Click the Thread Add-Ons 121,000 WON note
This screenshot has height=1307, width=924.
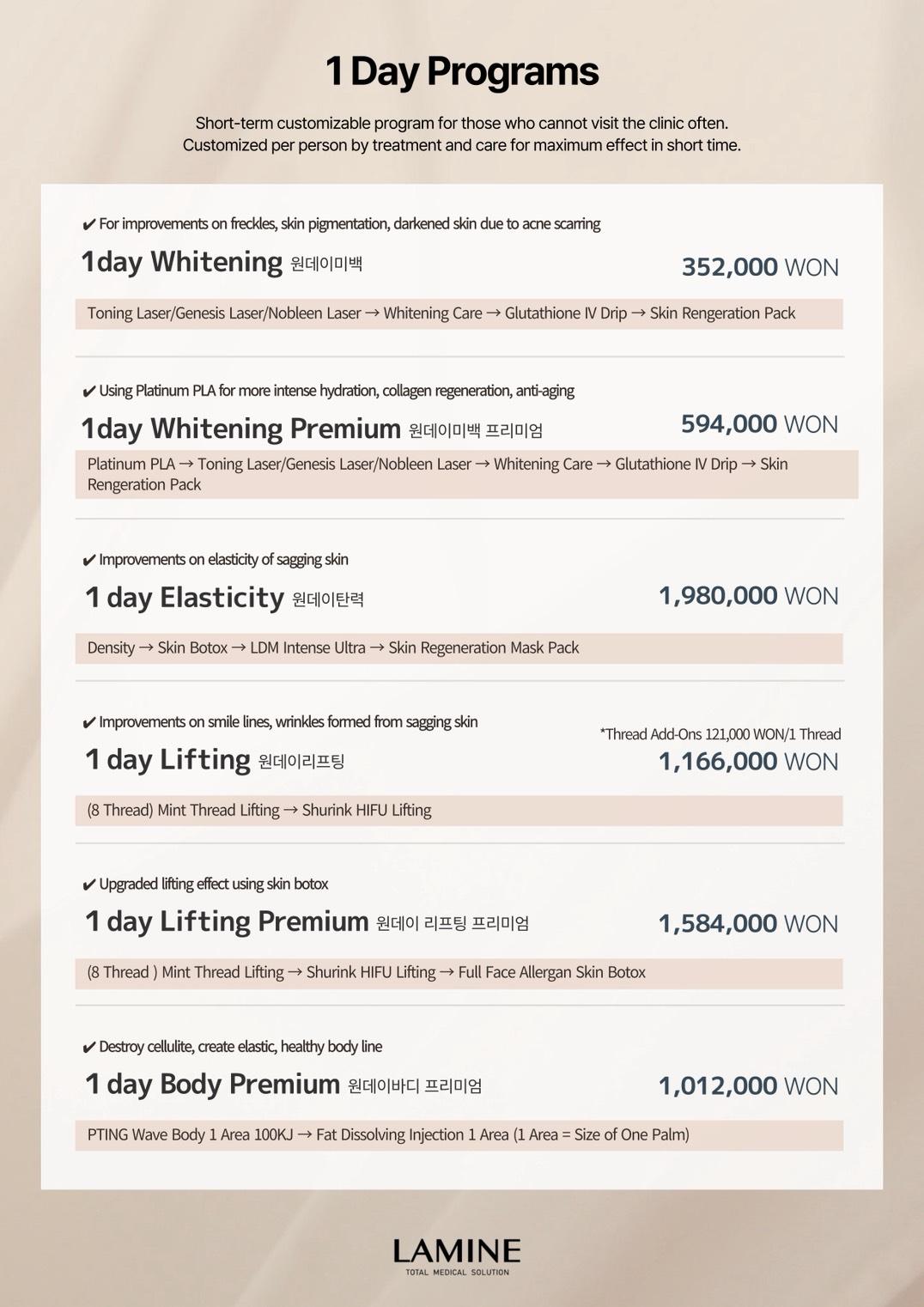(x=720, y=734)
